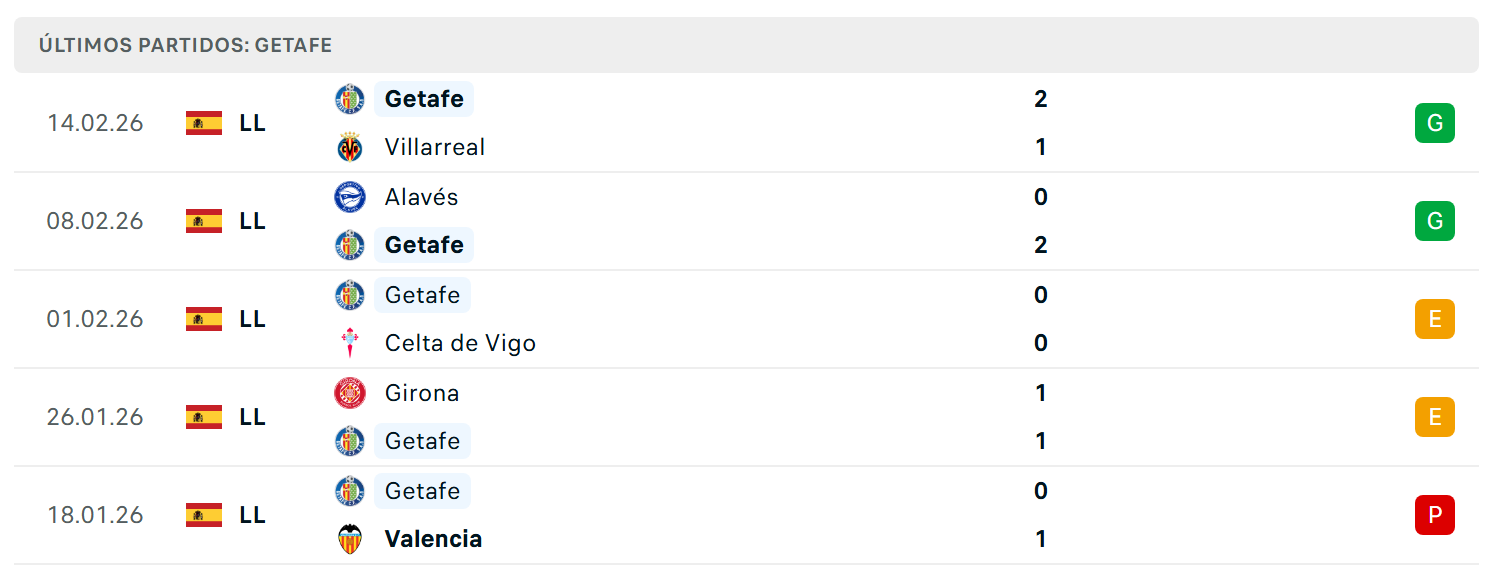Open the Villarreal team link

435,147
